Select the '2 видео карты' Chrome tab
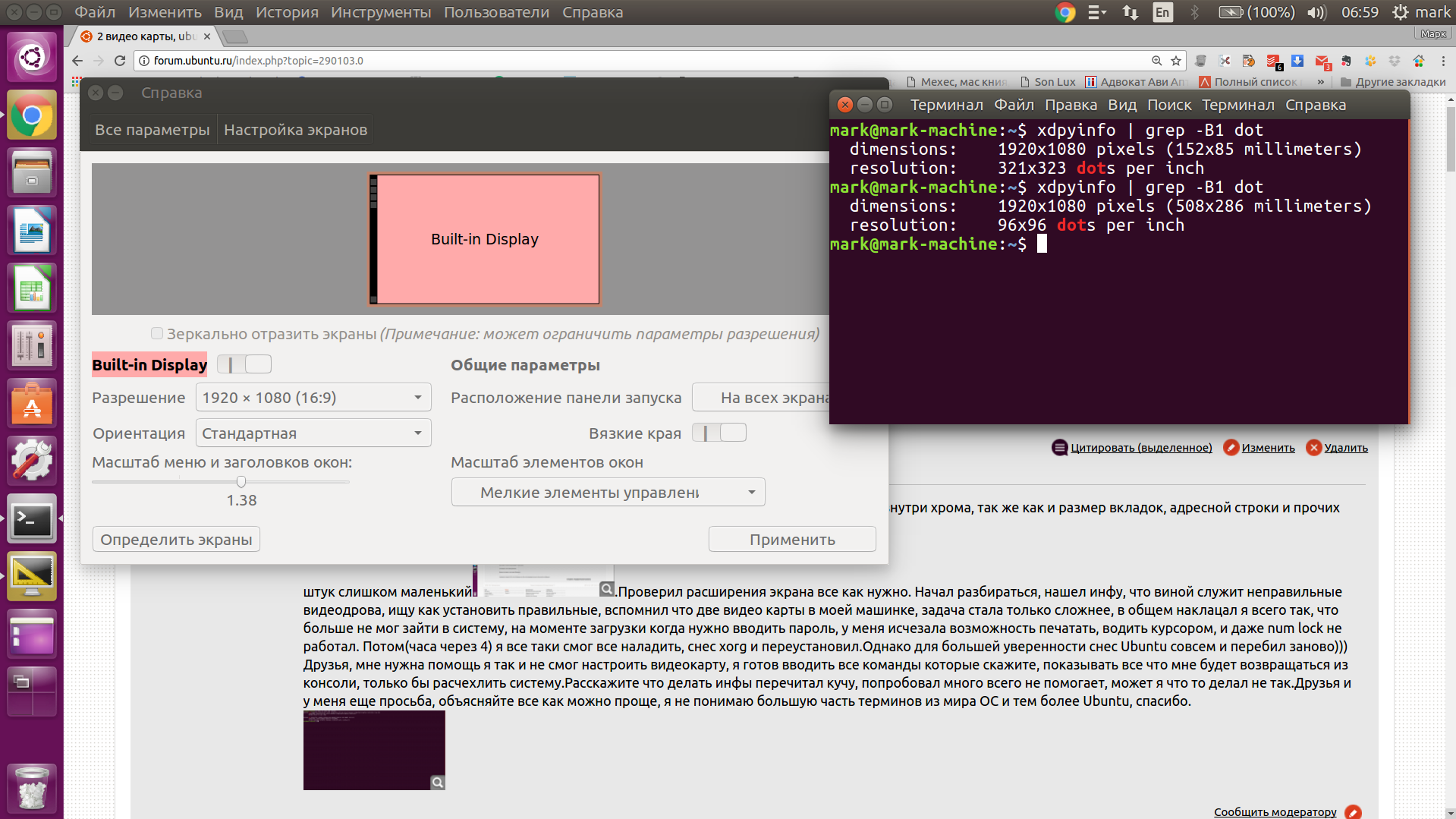Viewport: 1456px width, 819px height. [147, 36]
